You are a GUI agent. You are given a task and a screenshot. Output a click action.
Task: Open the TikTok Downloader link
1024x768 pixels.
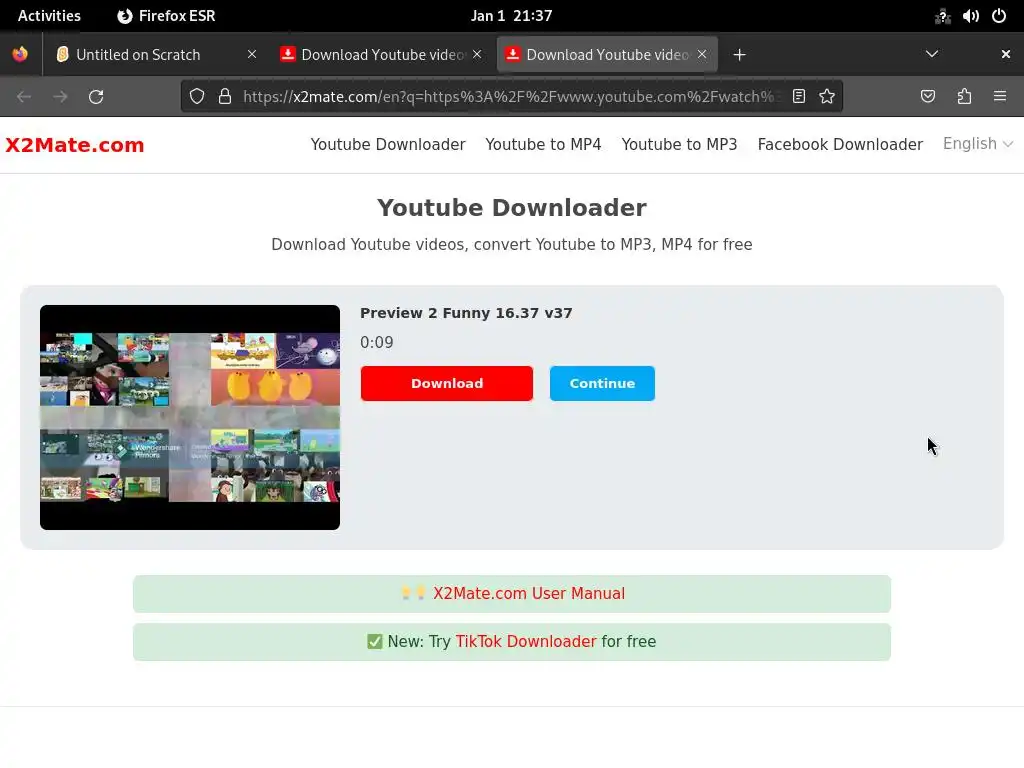click(x=526, y=641)
